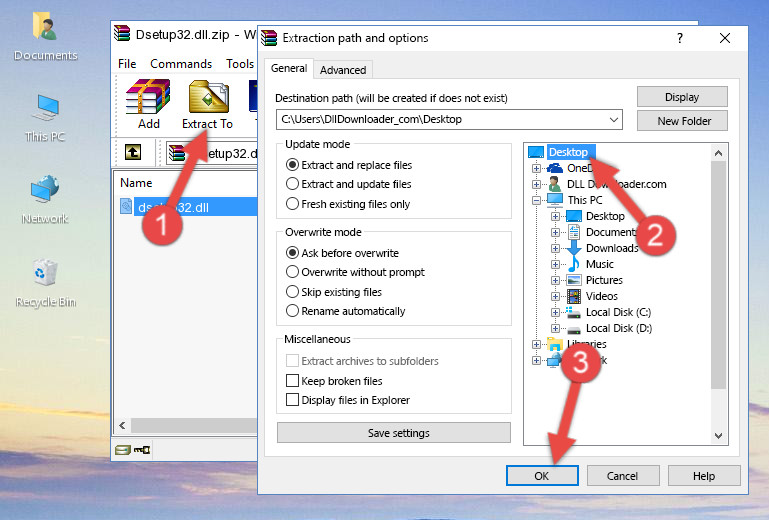Image resolution: width=769 pixels, height=520 pixels.
Task: Click the key password icon in status bar
Action: [x=142, y=449]
